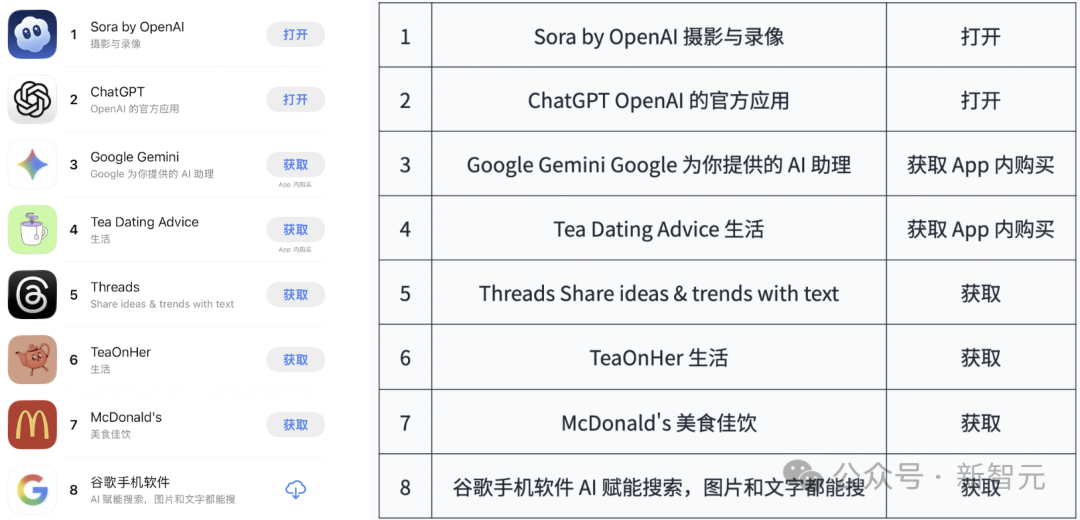Click the McDonald's golden arches icon

pyautogui.click(x=33, y=425)
